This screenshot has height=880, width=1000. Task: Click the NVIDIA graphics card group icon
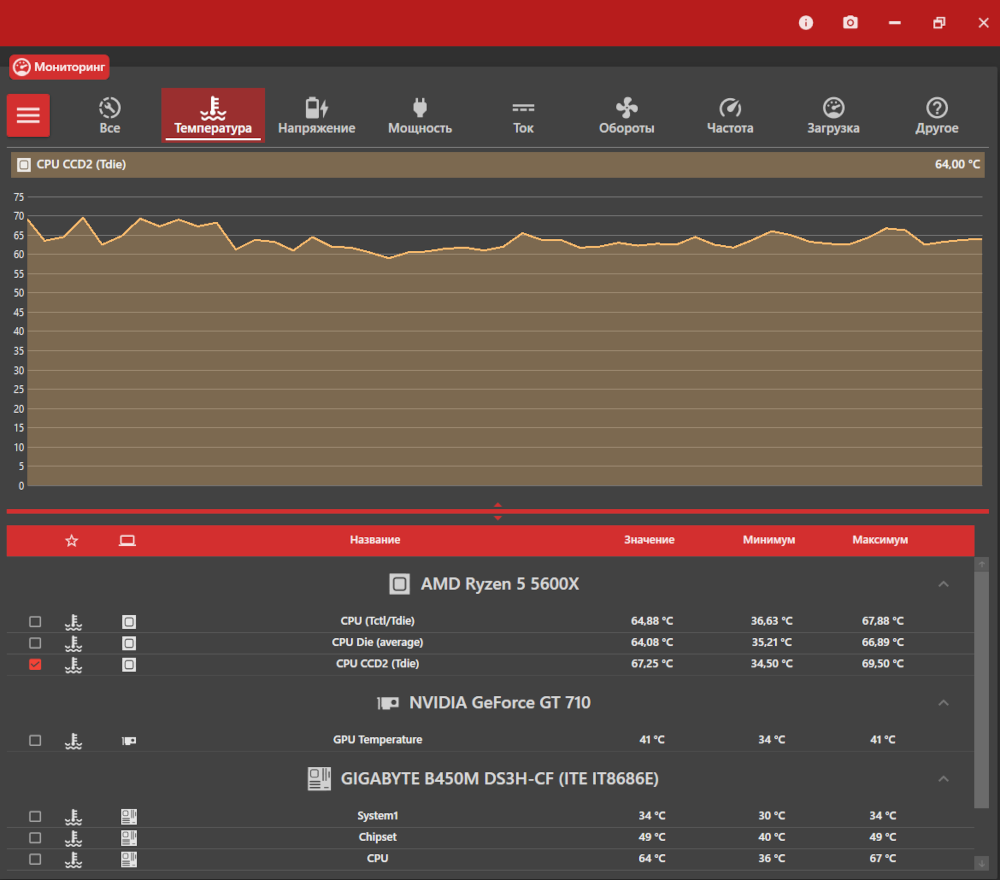pos(388,703)
